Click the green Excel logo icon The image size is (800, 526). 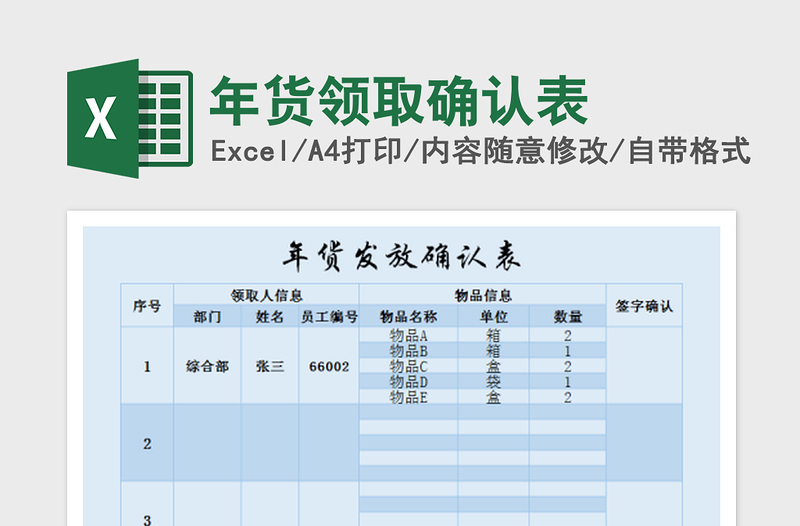tap(130, 118)
